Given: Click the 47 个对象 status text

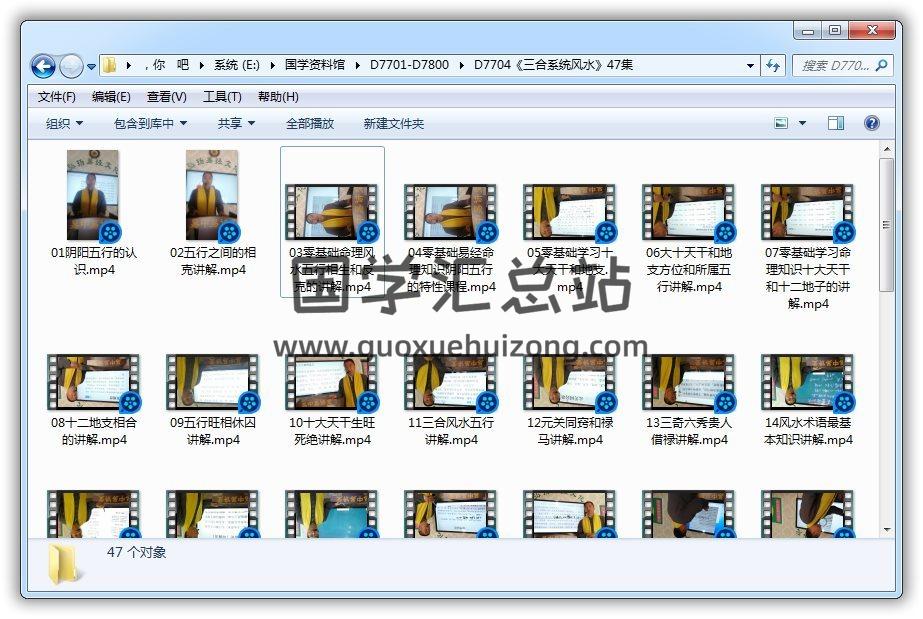Looking at the screenshot, I should coord(137,553).
